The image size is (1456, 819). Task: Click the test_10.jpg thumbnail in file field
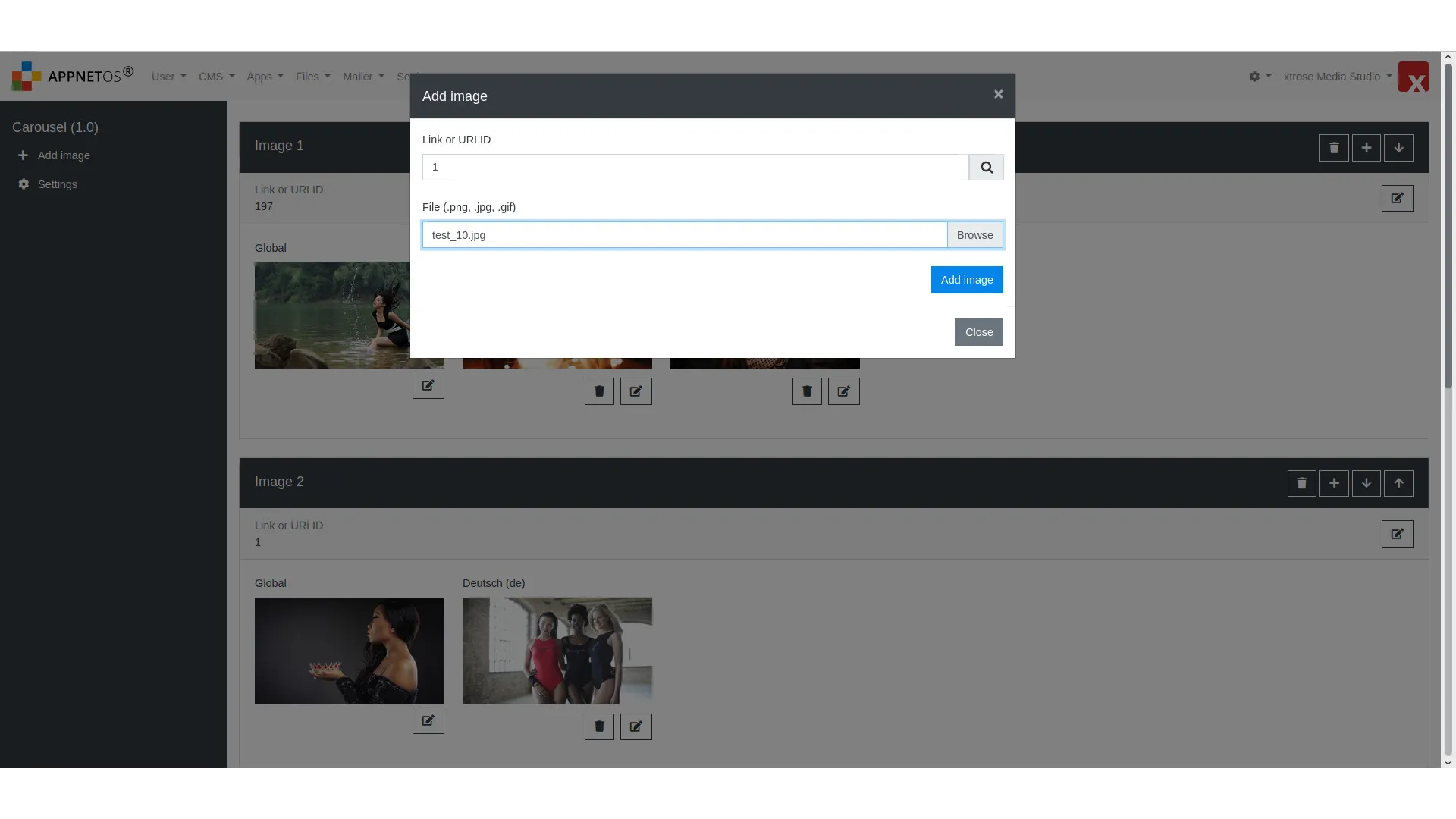685,234
